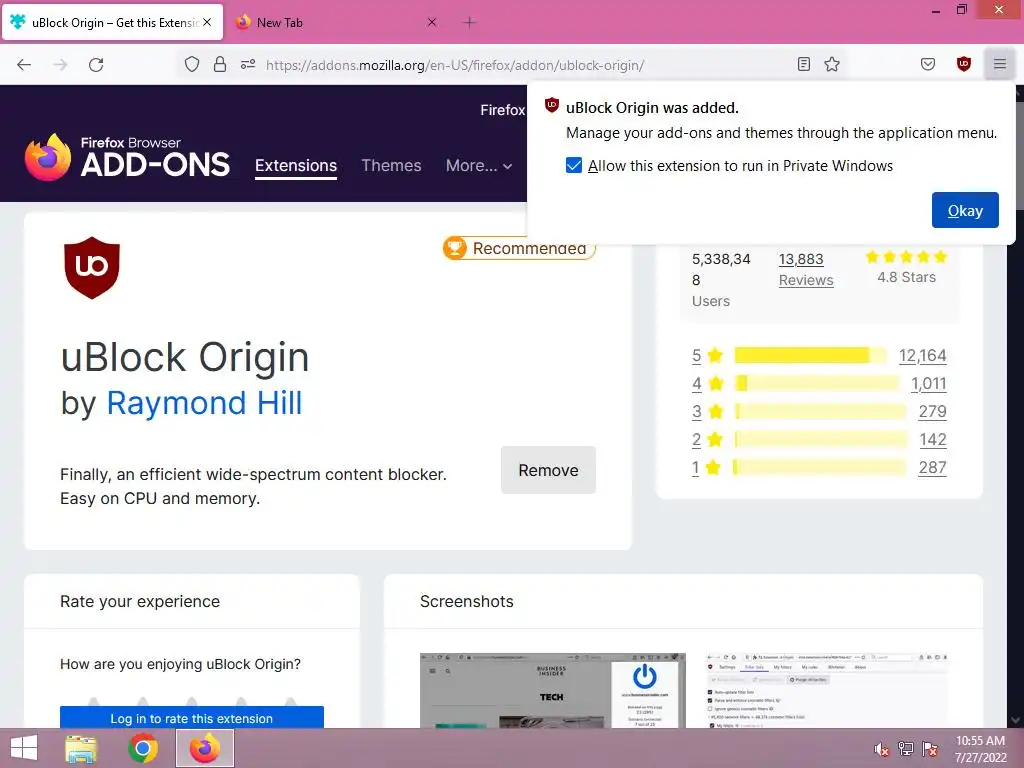Go back using the browser back arrow
This screenshot has height=768, width=1024.
[x=24, y=65]
